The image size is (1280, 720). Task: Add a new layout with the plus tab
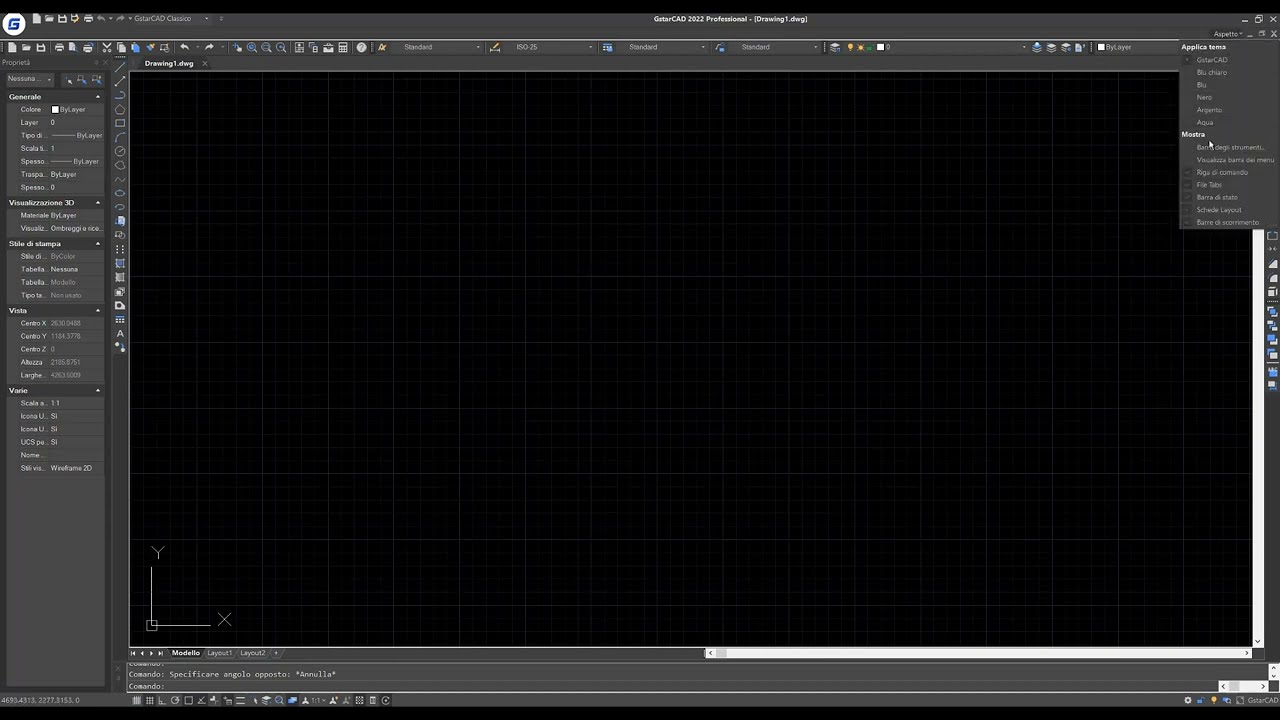(x=277, y=653)
